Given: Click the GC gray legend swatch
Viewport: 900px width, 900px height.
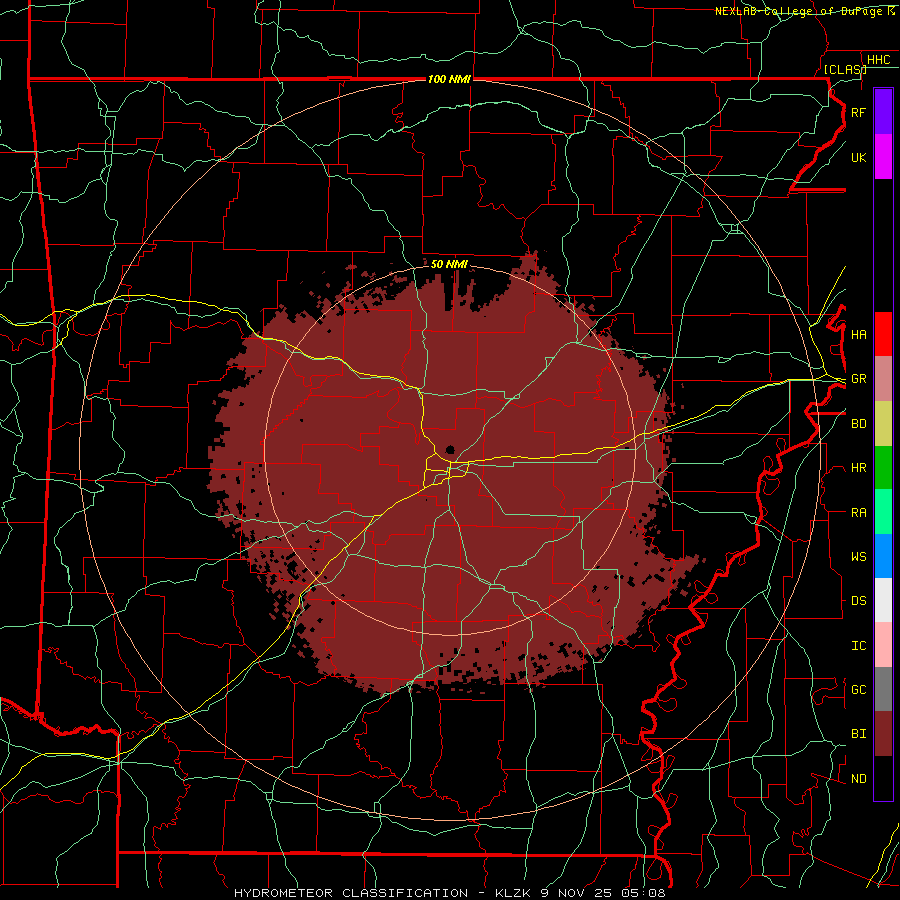Looking at the screenshot, I should point(883,689).
